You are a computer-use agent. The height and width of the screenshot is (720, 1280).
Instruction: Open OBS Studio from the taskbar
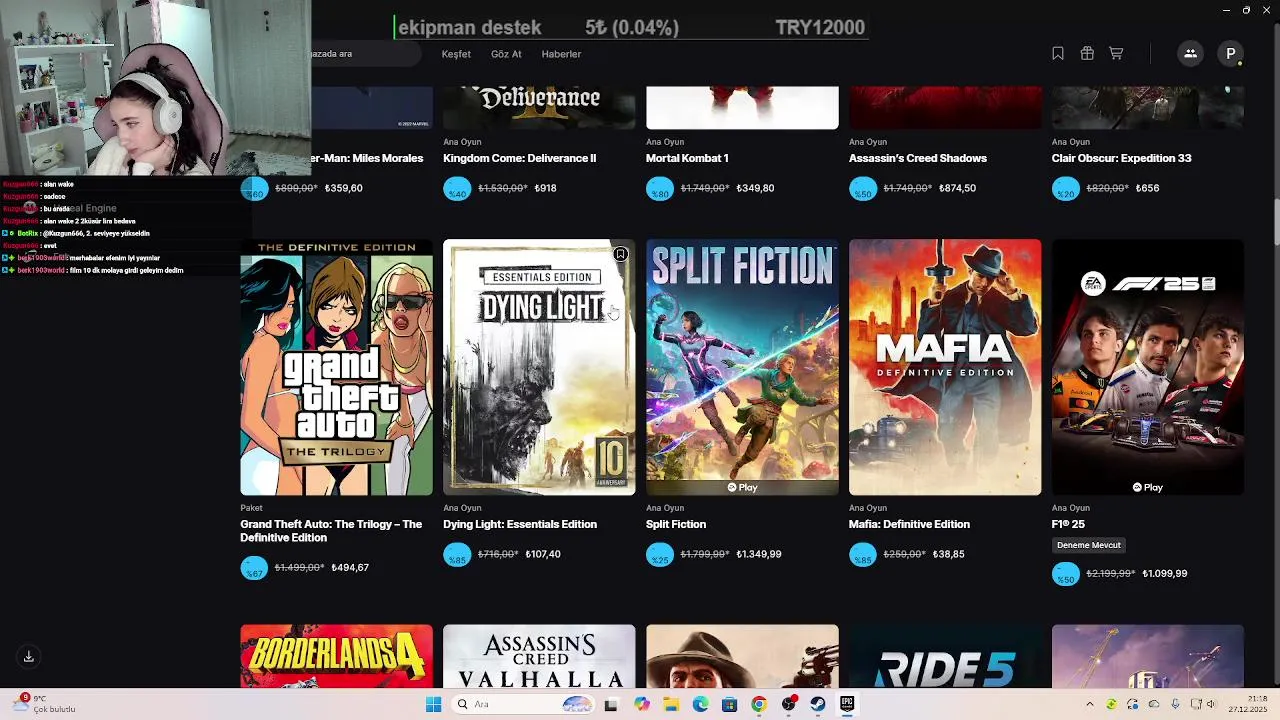coord(789,704)
